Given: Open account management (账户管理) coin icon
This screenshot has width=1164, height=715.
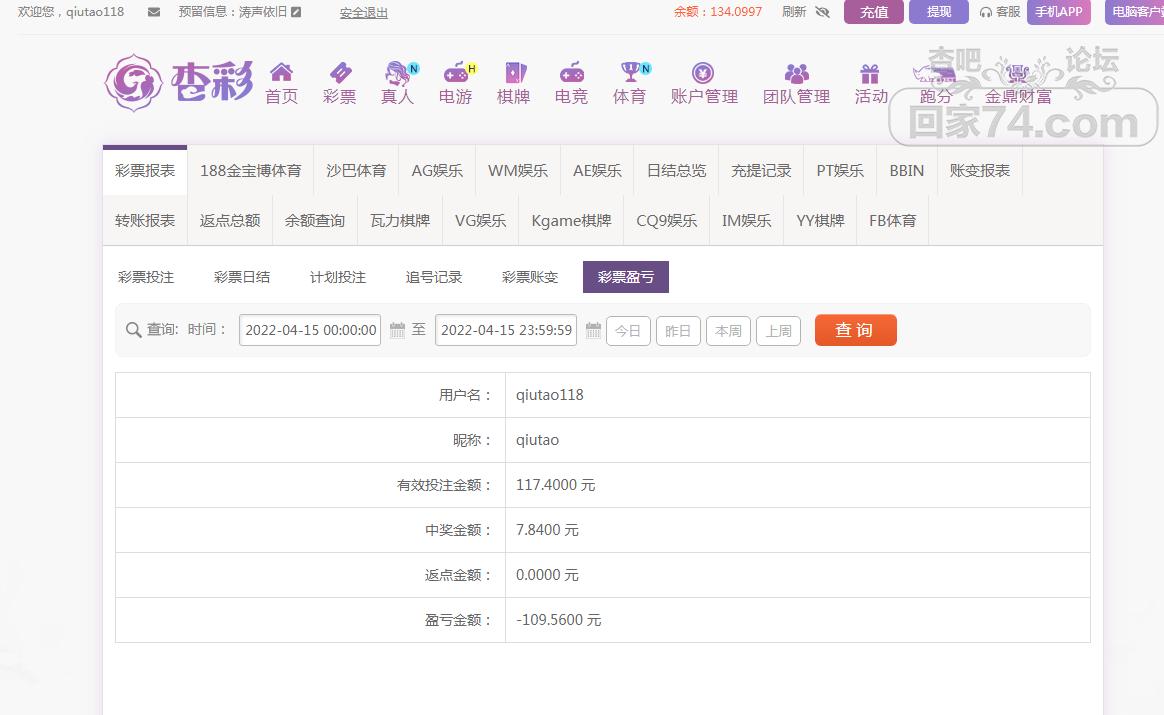Looking at the screenshot, I should tap(703, 73).
